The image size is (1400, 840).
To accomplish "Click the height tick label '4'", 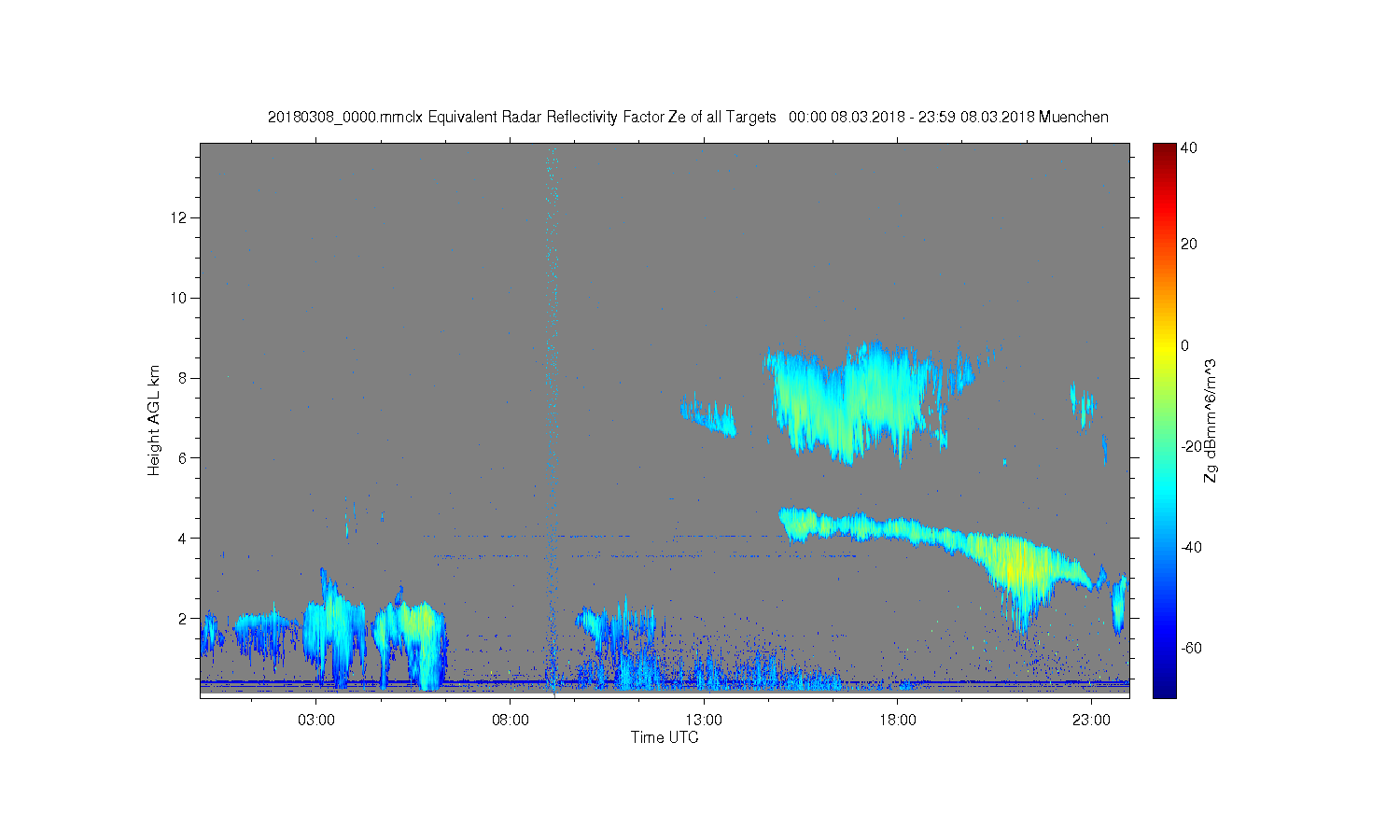I will coord(184,538).
